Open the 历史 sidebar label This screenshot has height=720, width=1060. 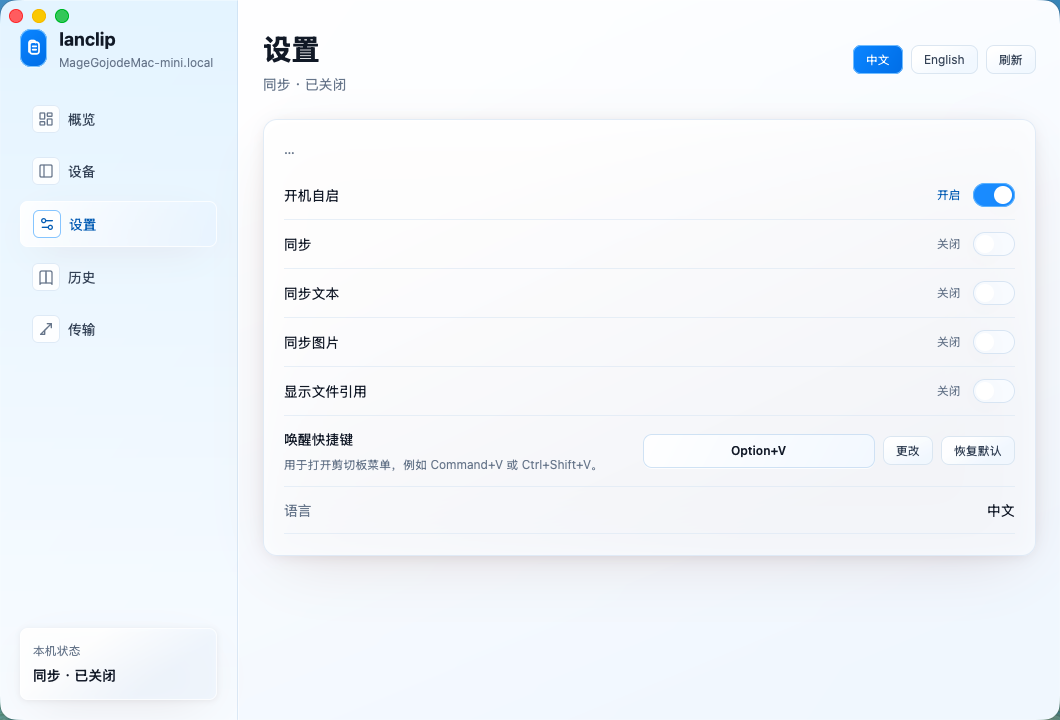point(82,278)
